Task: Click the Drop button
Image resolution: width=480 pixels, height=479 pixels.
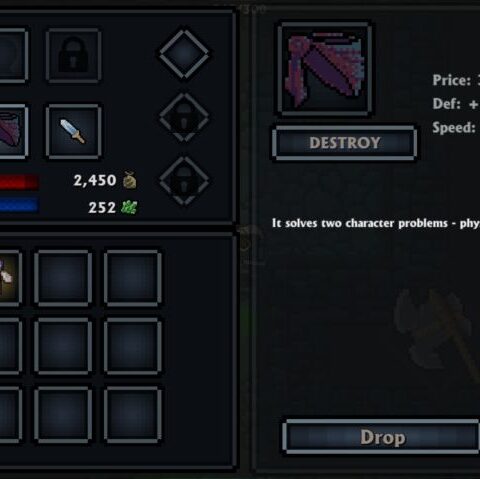Action: click(x=381, y=437)
